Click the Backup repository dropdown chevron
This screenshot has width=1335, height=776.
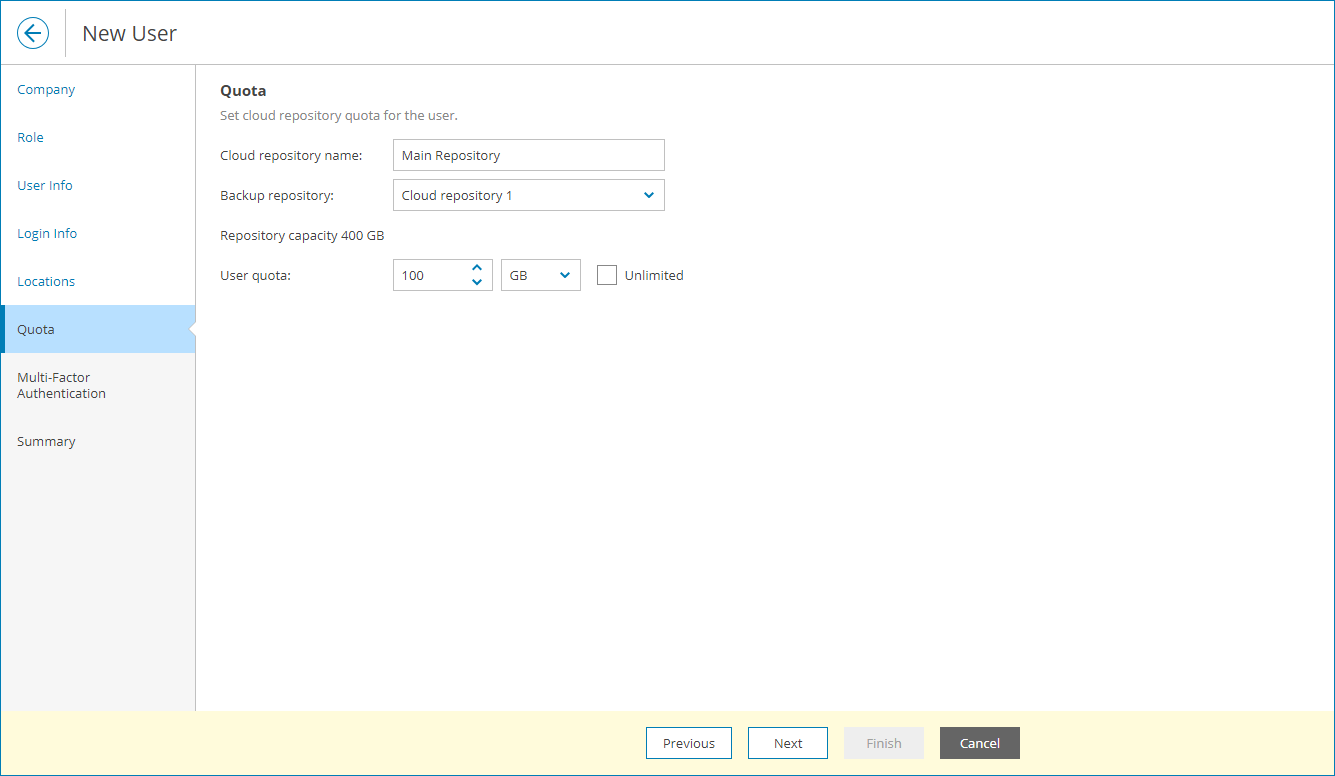click(x=648, y=194)
